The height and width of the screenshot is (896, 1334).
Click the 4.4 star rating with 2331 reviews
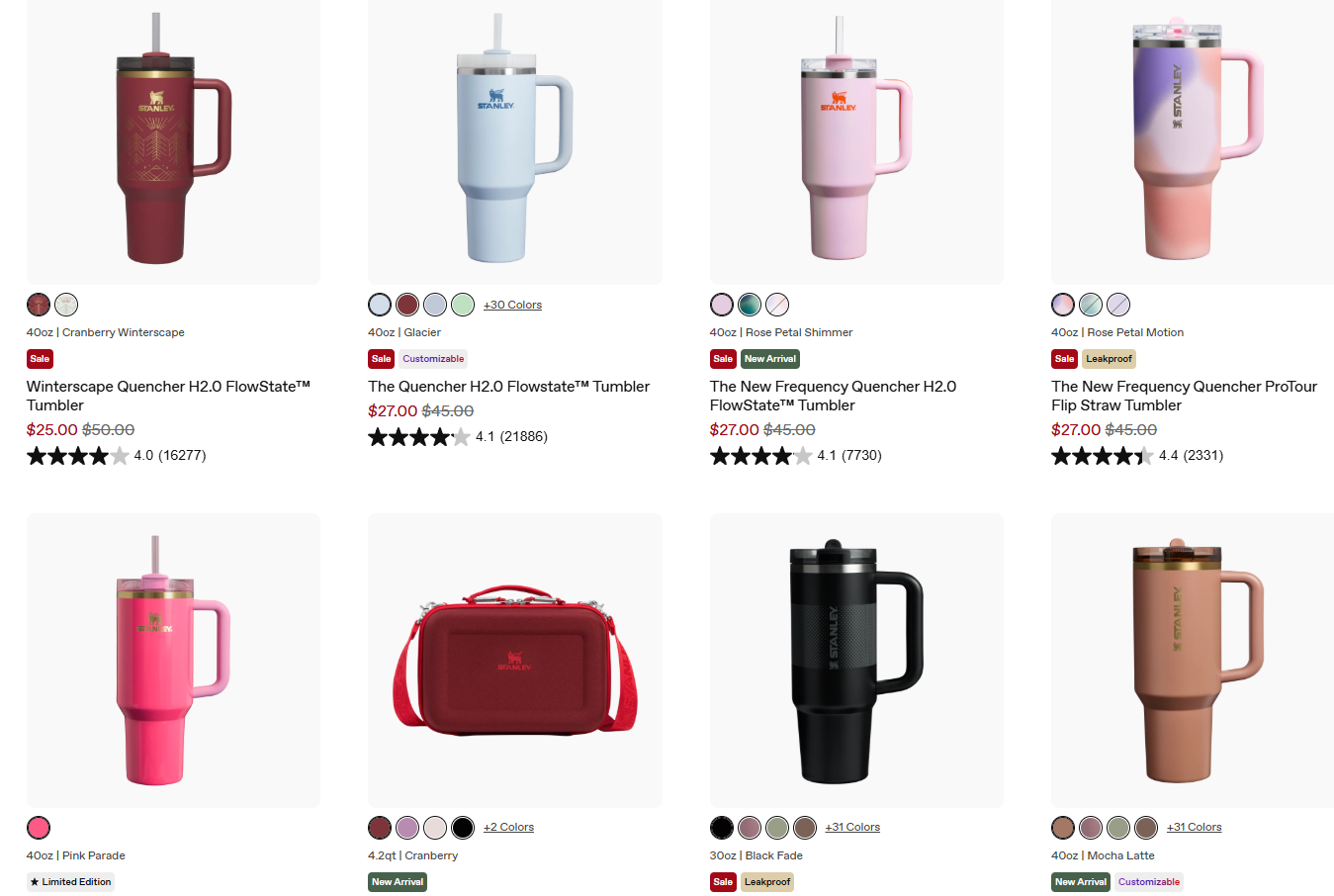click(1137, 456)
